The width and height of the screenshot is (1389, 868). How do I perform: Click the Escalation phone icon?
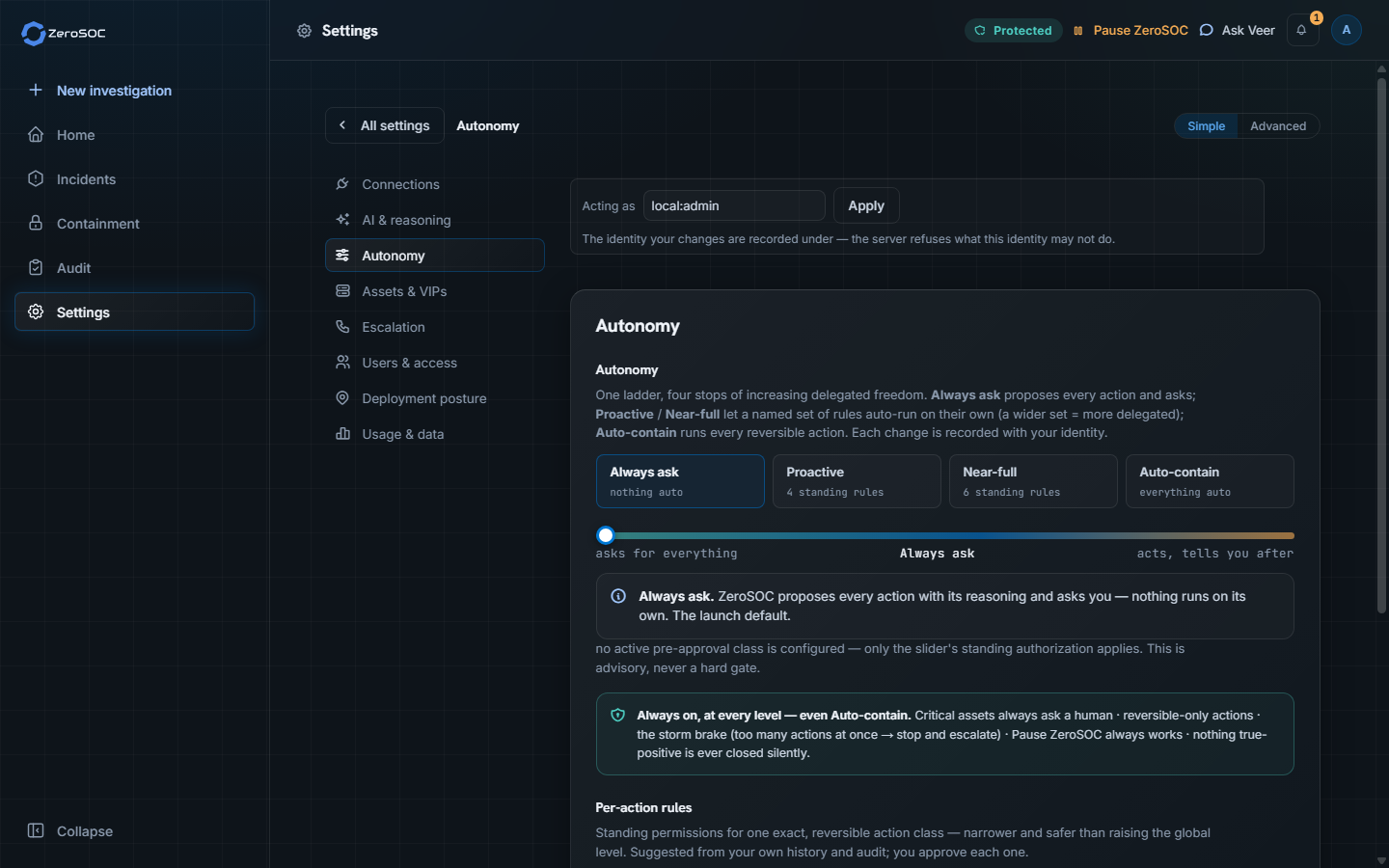342,327
